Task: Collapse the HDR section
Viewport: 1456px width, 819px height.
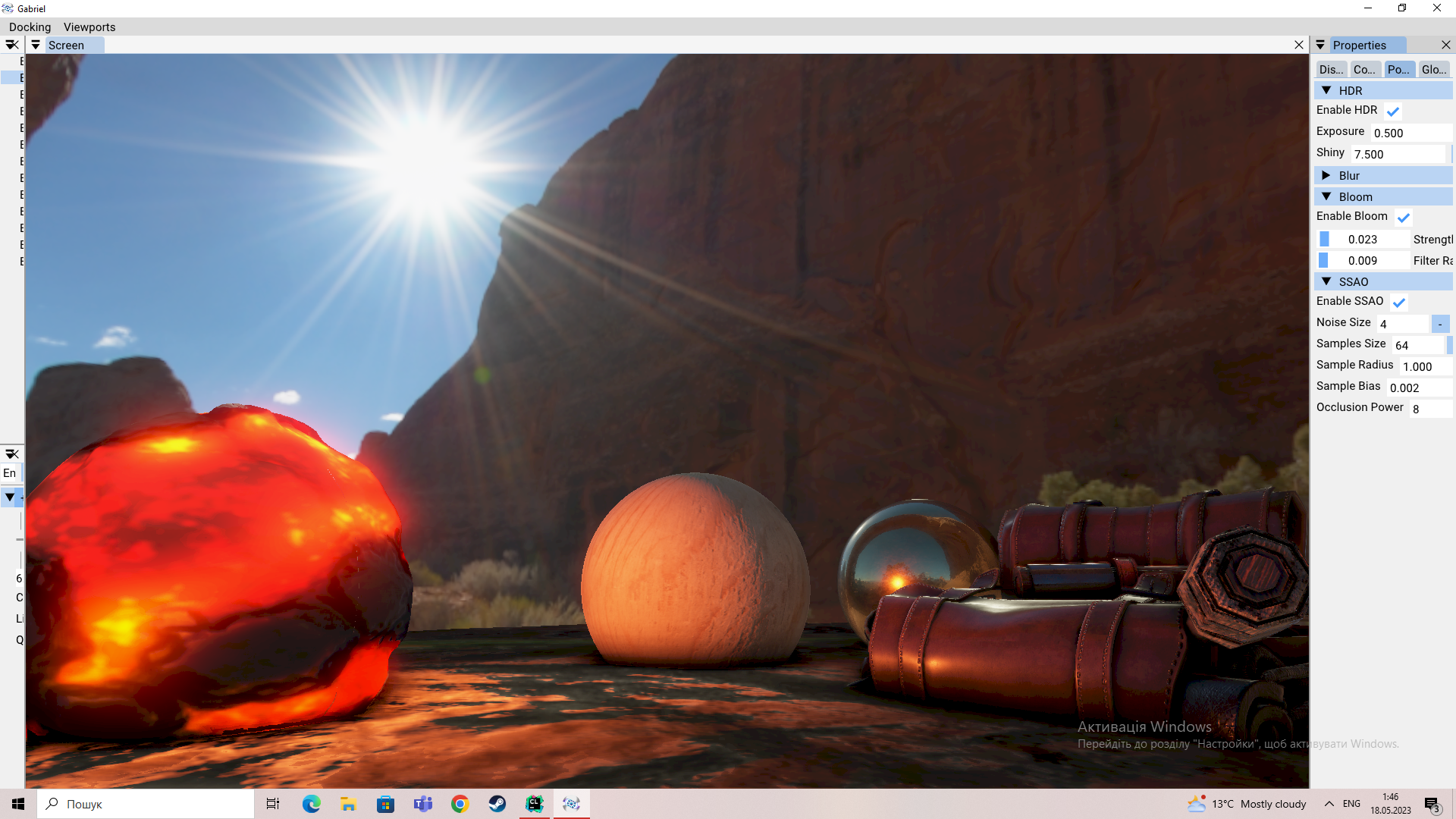Action: click(1326, 90)
